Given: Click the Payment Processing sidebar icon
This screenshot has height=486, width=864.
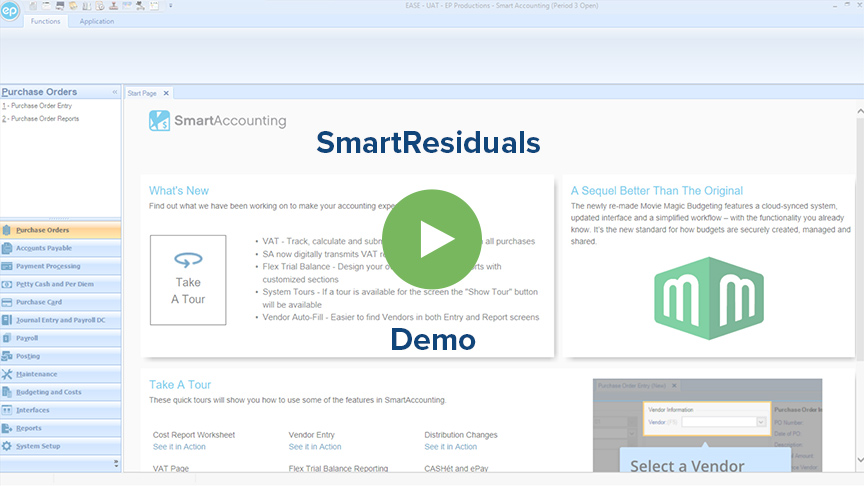Looking at the screenshot, I should (7, 266).
